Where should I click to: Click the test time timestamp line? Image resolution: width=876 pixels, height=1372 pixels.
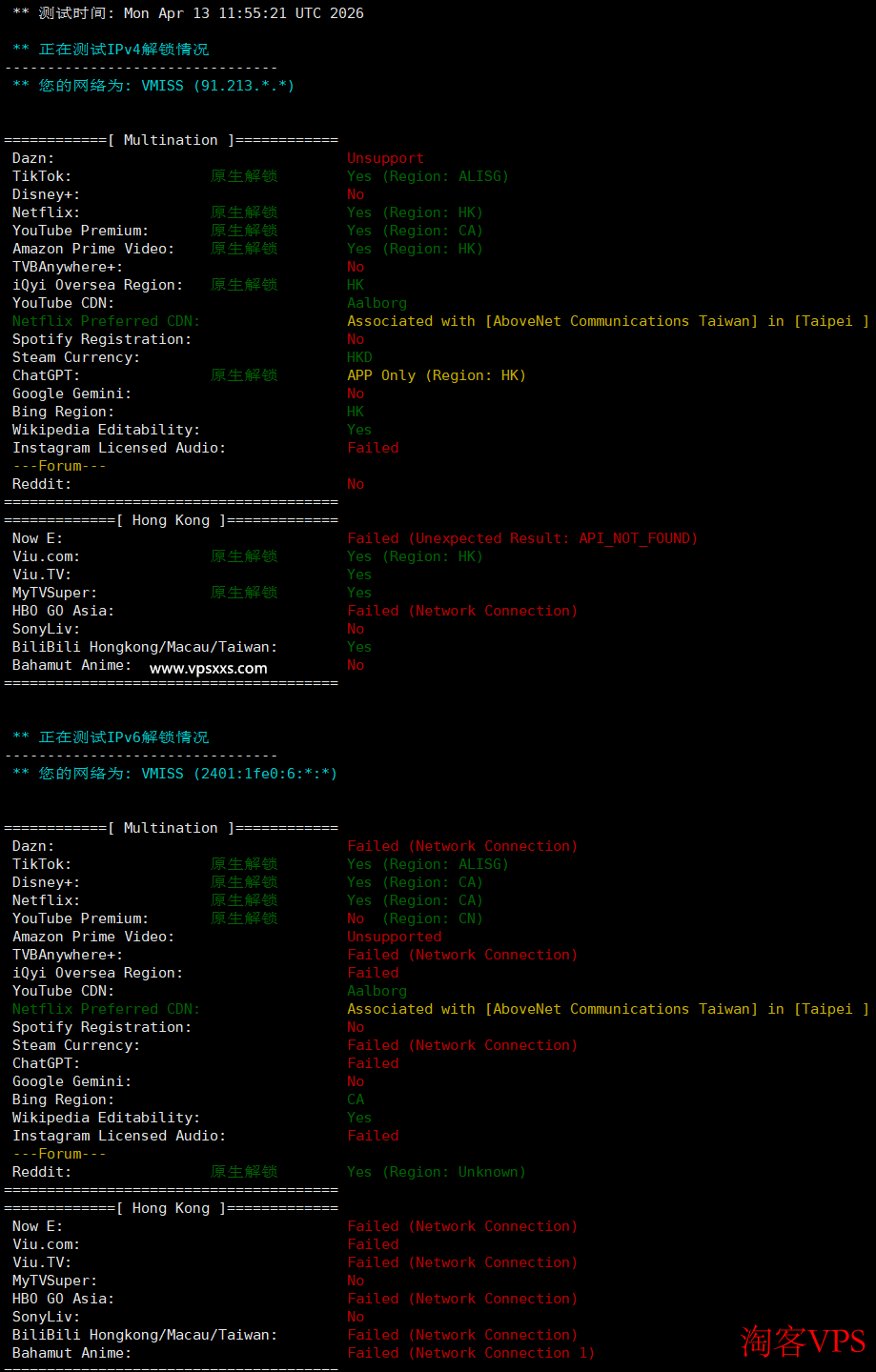point(188,13)
